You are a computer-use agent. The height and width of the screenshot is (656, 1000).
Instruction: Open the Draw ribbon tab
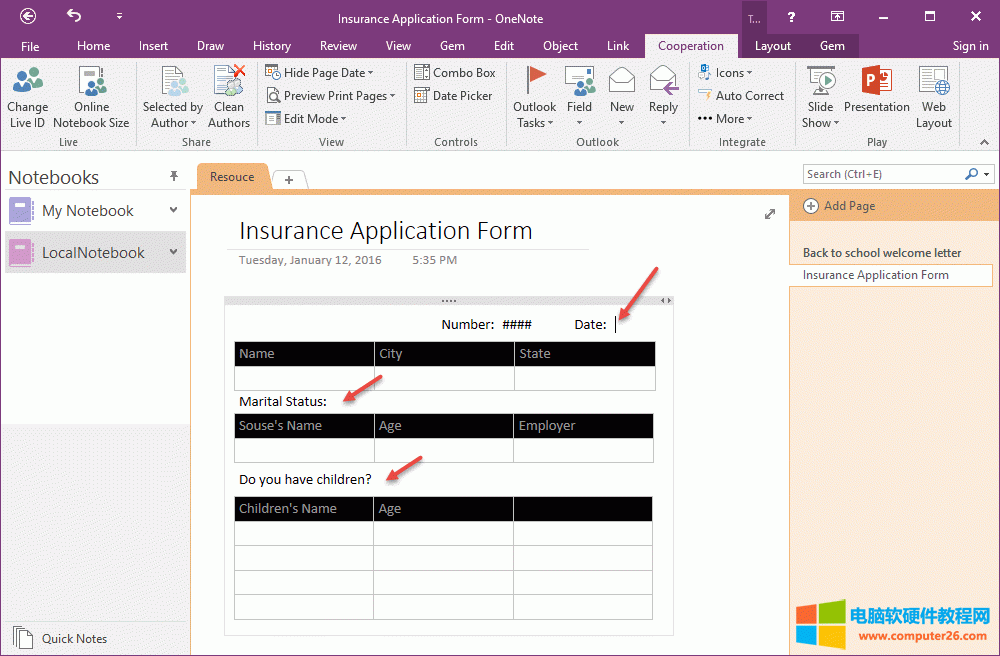(210, 45)
